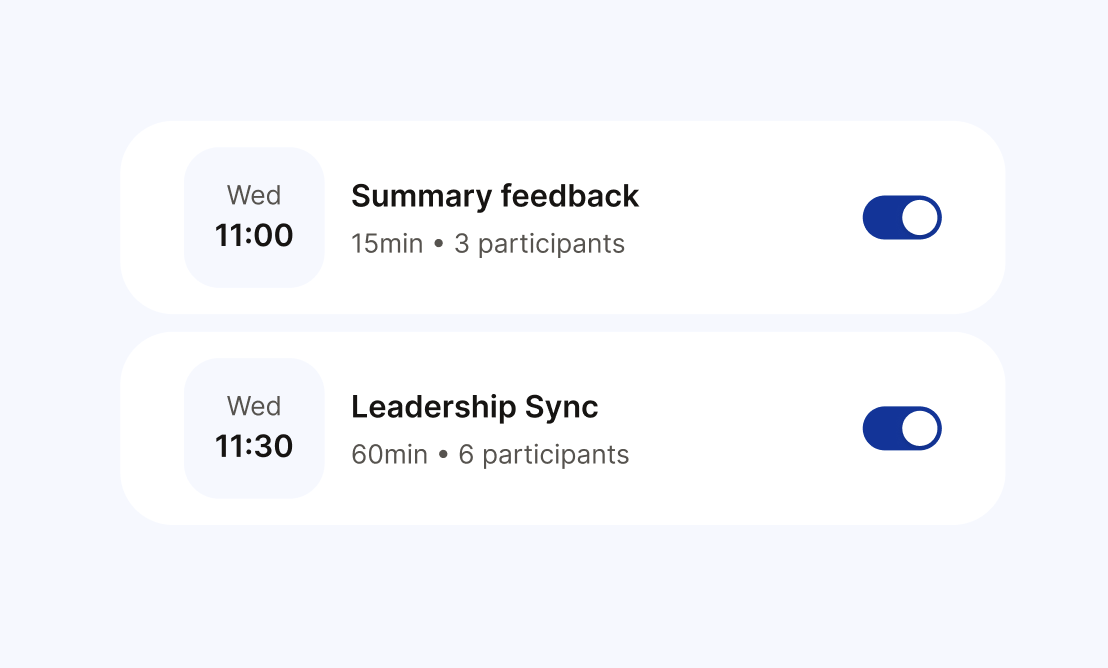This screenshot has width=1108, height=668.
Task: Click the 6 participants label
Action: coord(545,454)
